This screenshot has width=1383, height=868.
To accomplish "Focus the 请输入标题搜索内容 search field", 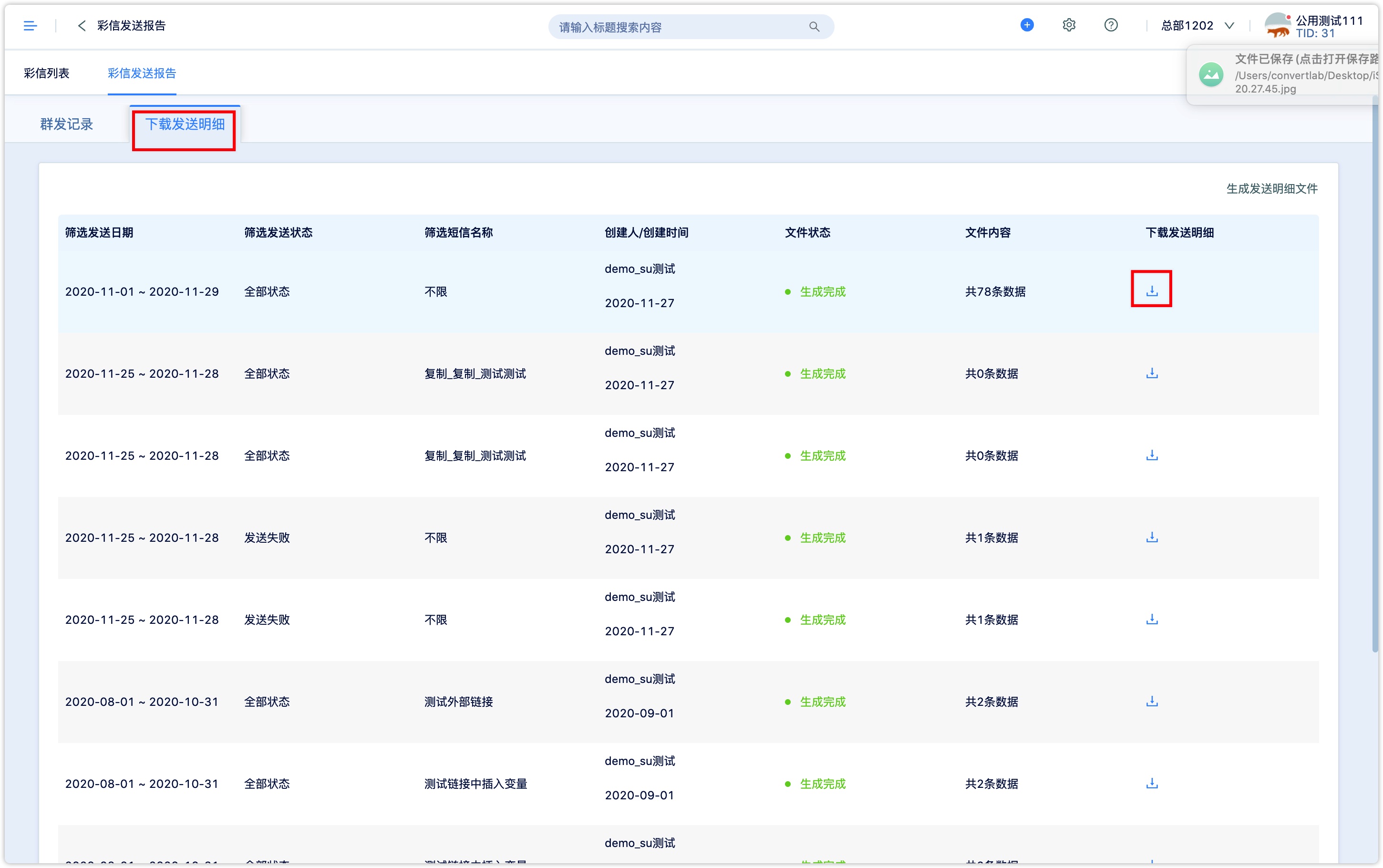I will (x=691, y=27).
